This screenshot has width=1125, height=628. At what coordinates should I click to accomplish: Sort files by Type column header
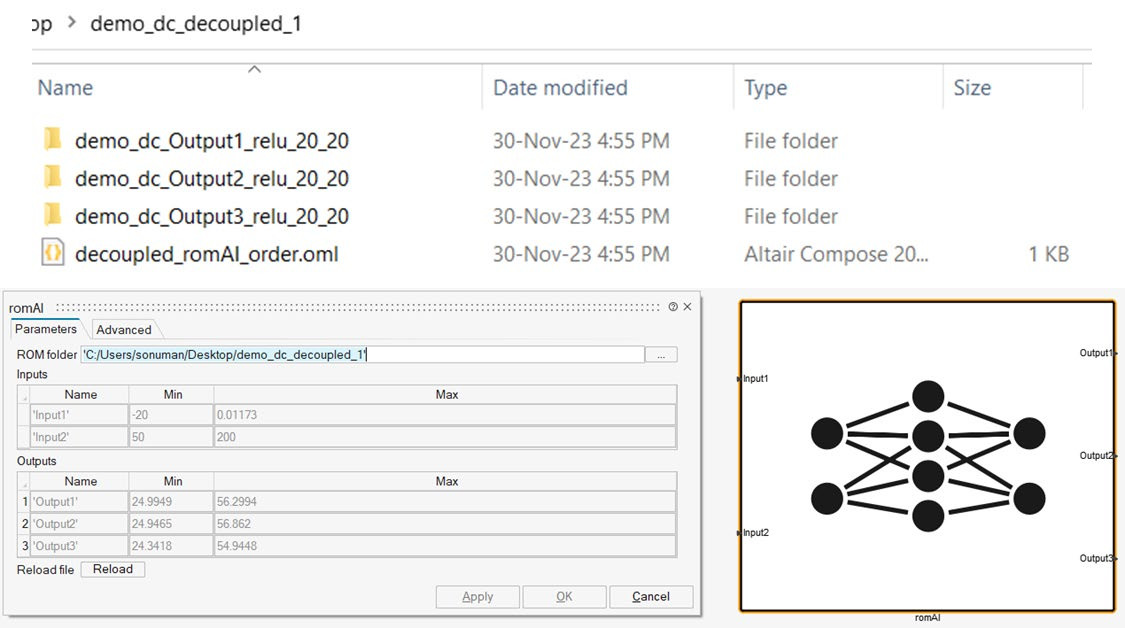(765, 88)
